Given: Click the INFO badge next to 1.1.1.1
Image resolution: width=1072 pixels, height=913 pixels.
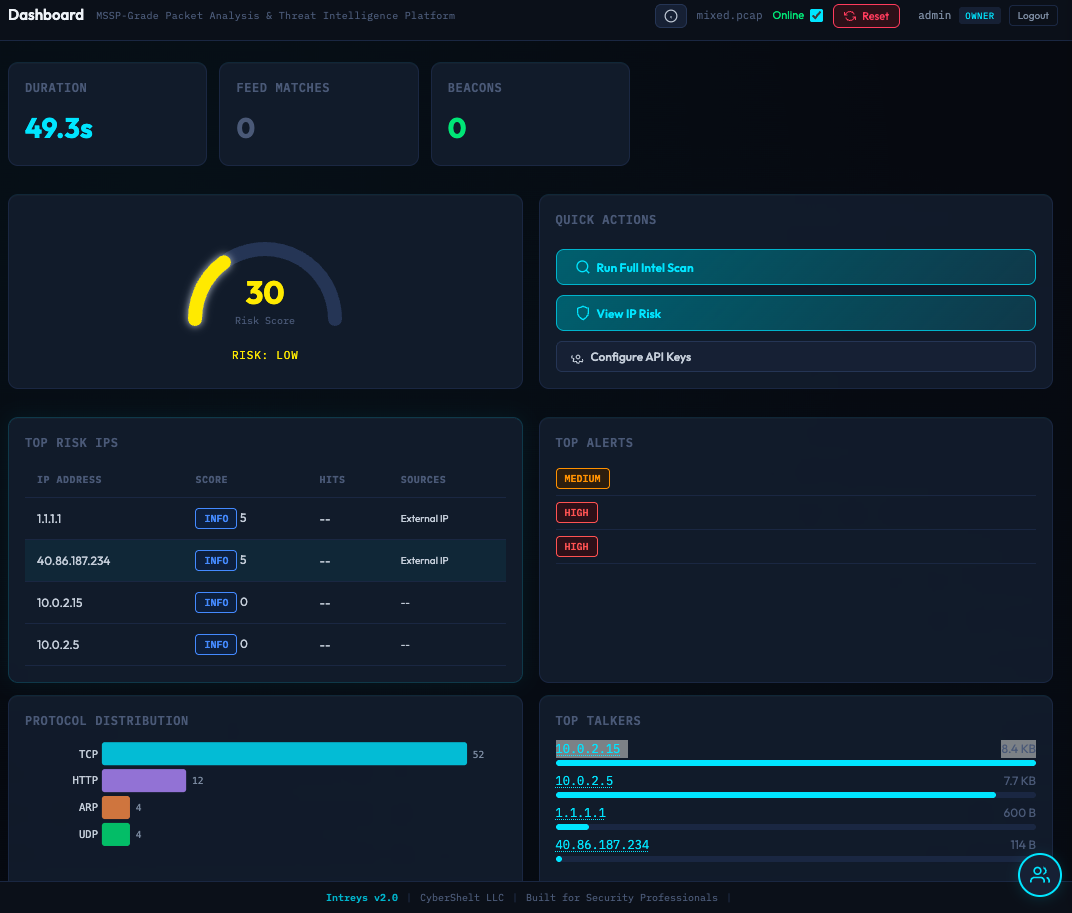Looking at the screenshot, I should tap(215, 518).
